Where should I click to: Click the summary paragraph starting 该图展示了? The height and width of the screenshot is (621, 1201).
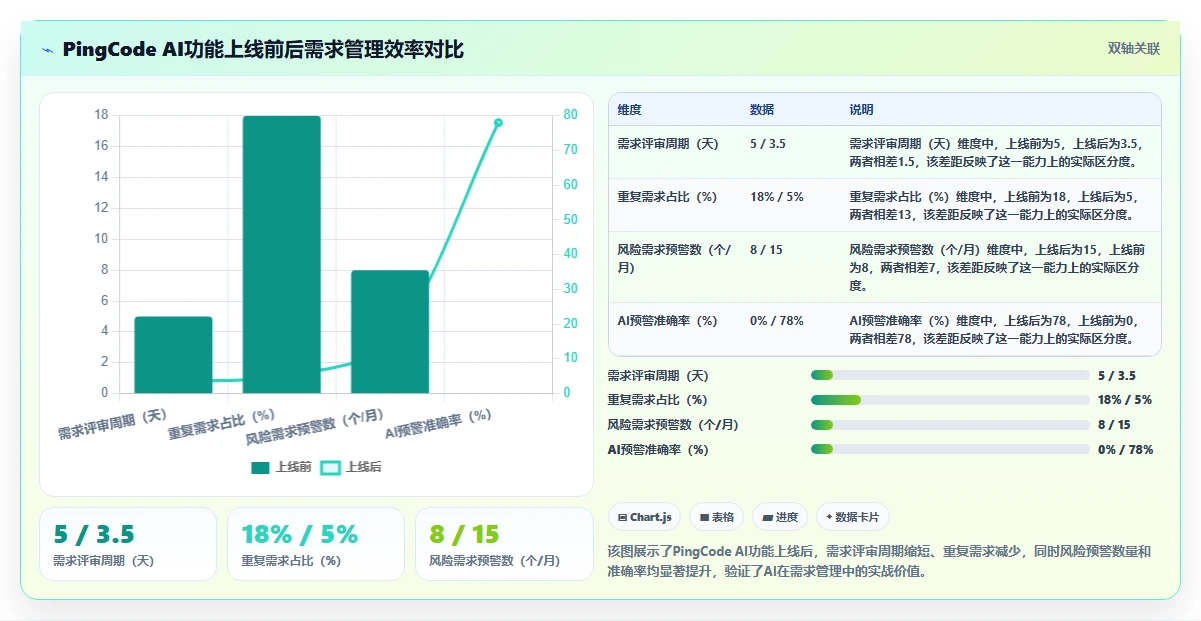tap(880, 561)
